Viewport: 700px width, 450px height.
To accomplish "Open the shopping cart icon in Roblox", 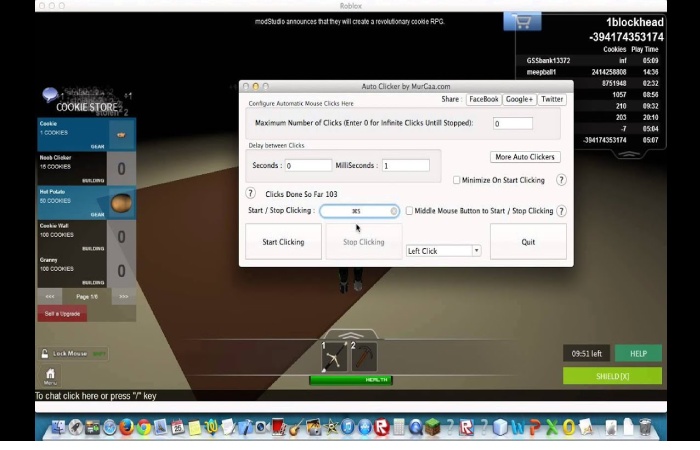I will (522, 21).
